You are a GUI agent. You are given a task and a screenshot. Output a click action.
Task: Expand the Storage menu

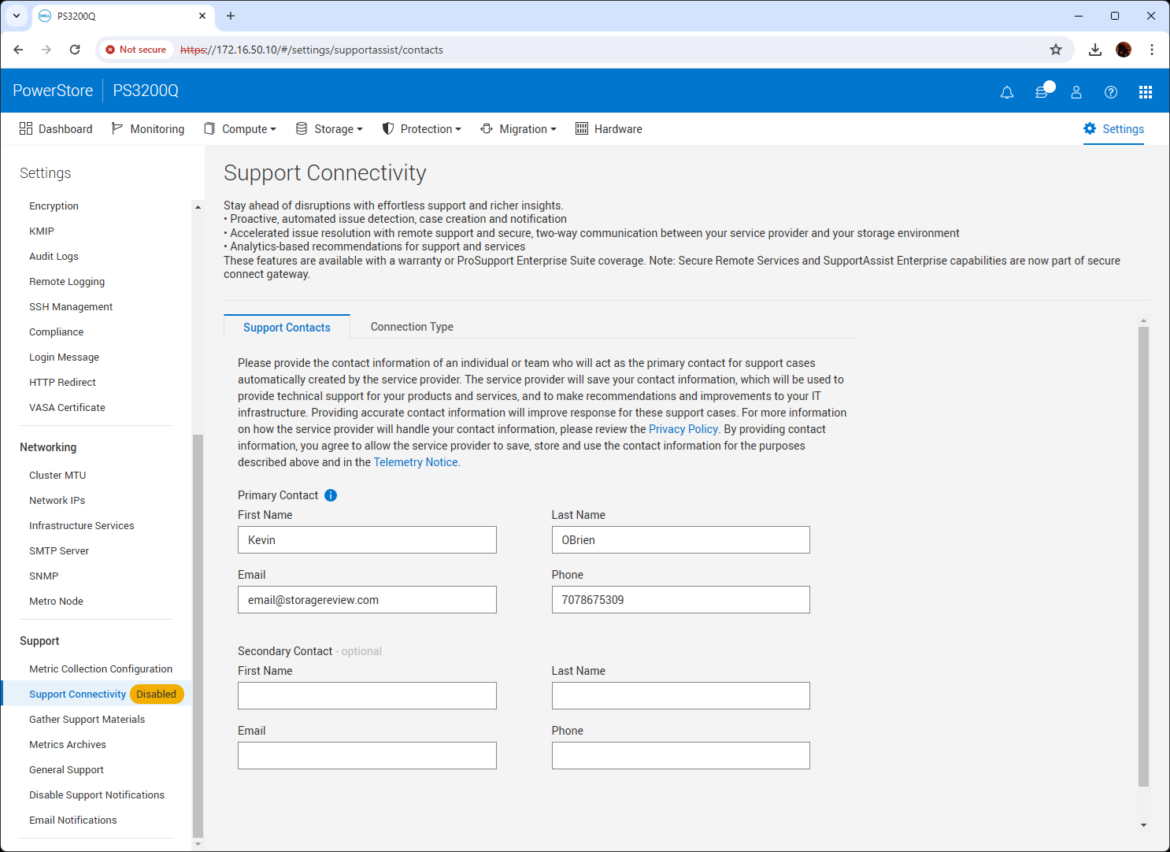pos(329,129)
